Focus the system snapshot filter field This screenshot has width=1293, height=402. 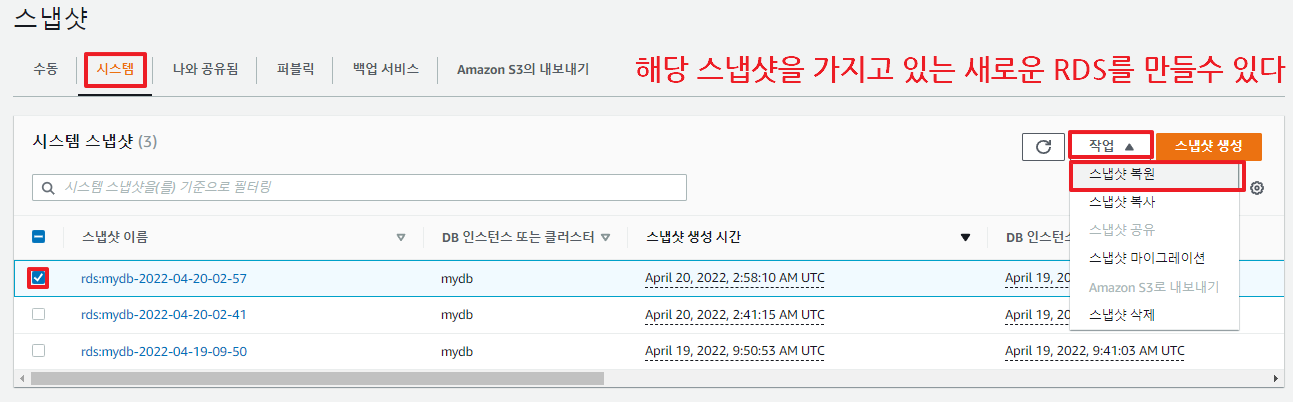coord(360,188)
